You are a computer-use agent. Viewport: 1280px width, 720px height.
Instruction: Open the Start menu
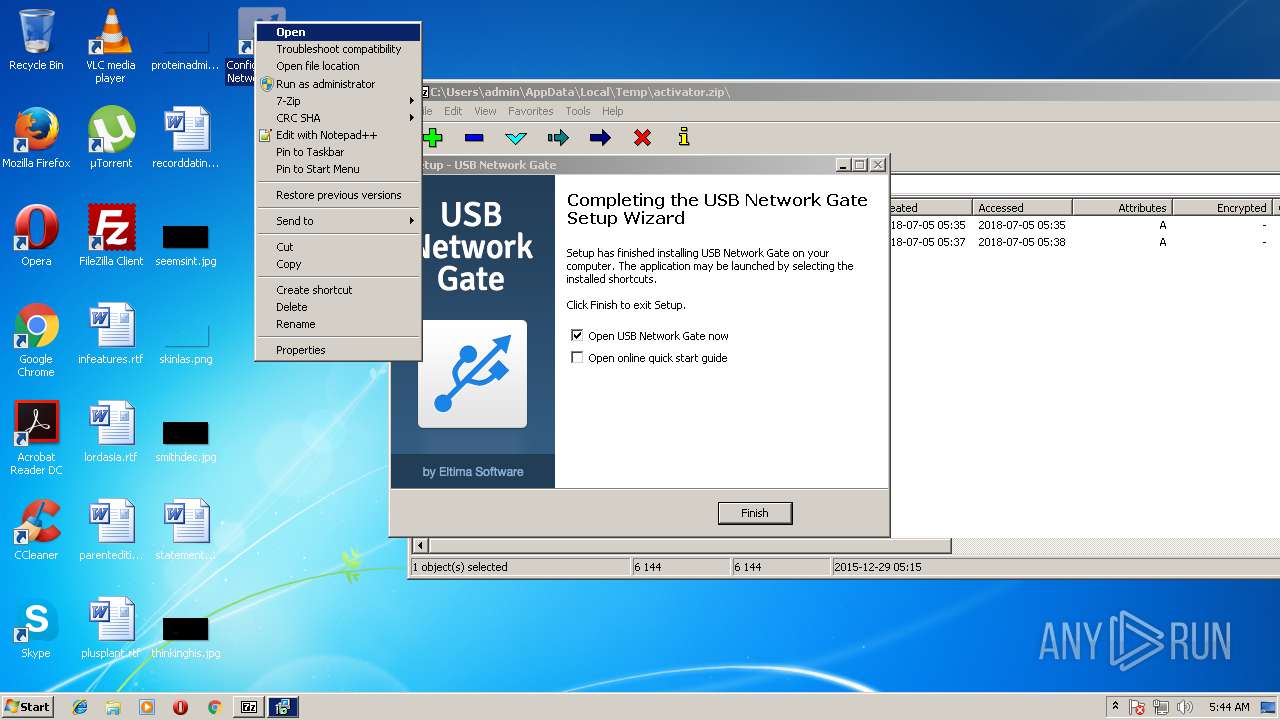tap(27, 707)
